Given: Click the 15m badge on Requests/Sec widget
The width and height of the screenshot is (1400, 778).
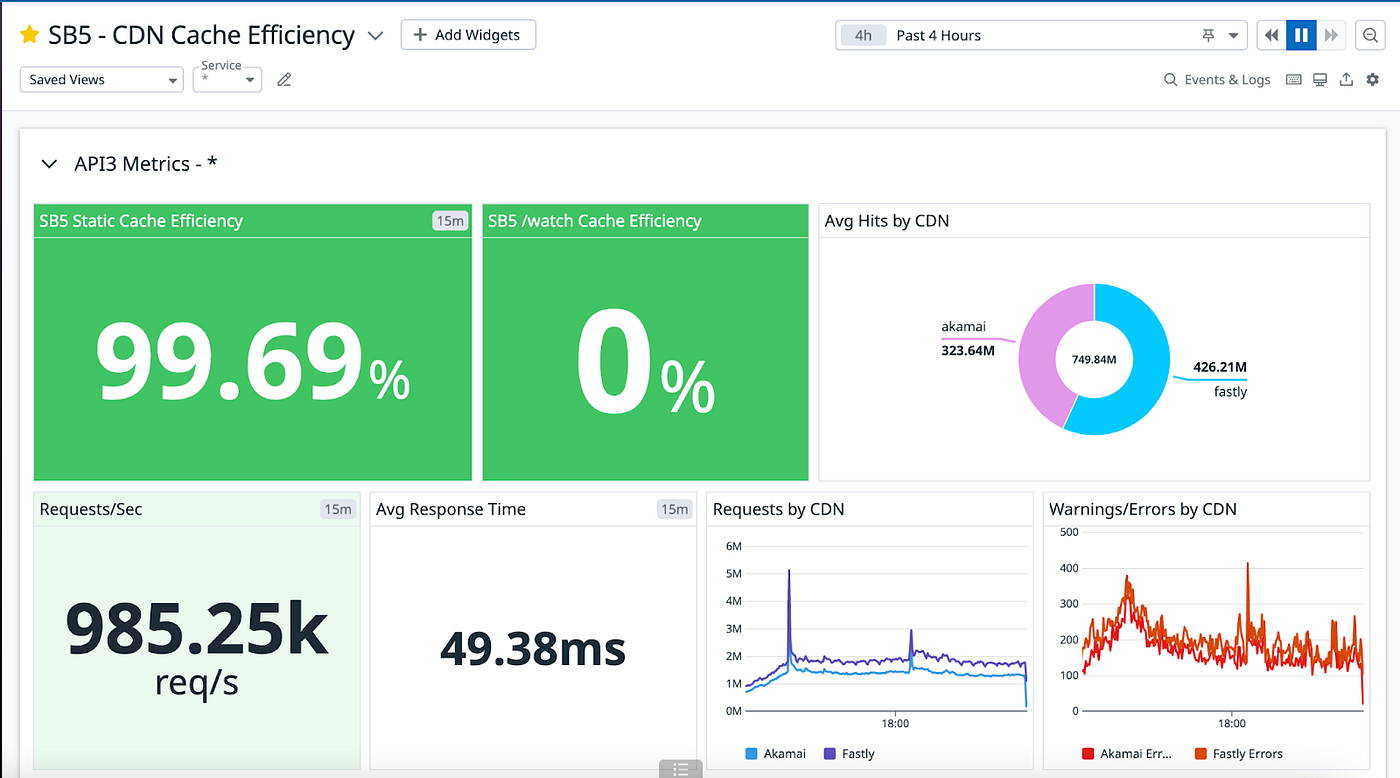Looking at the screenshot, I should pos(338,509).
